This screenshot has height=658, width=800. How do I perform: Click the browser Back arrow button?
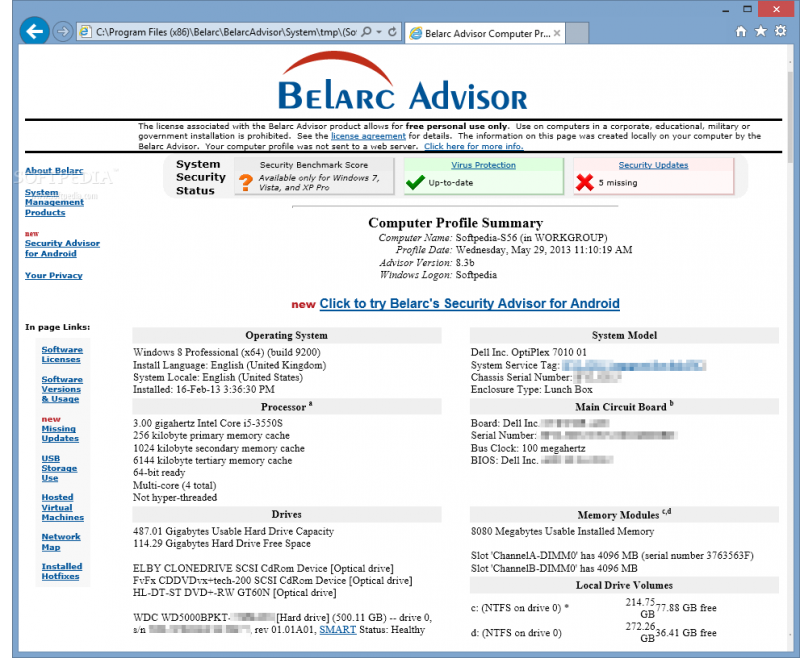(x=34, y=32)
